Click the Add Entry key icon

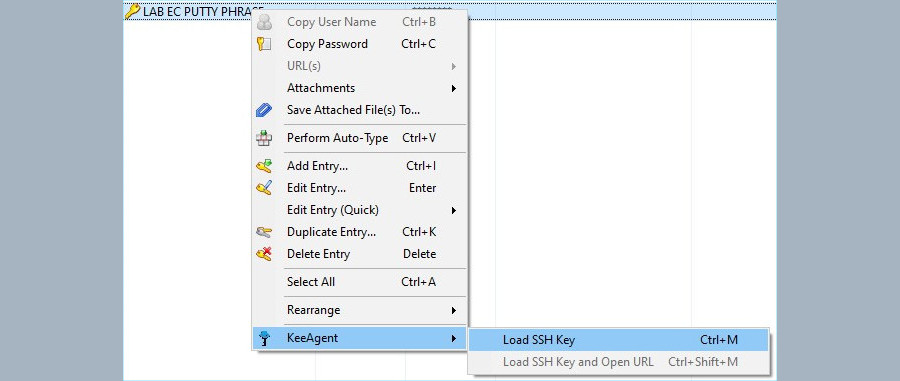264,166
